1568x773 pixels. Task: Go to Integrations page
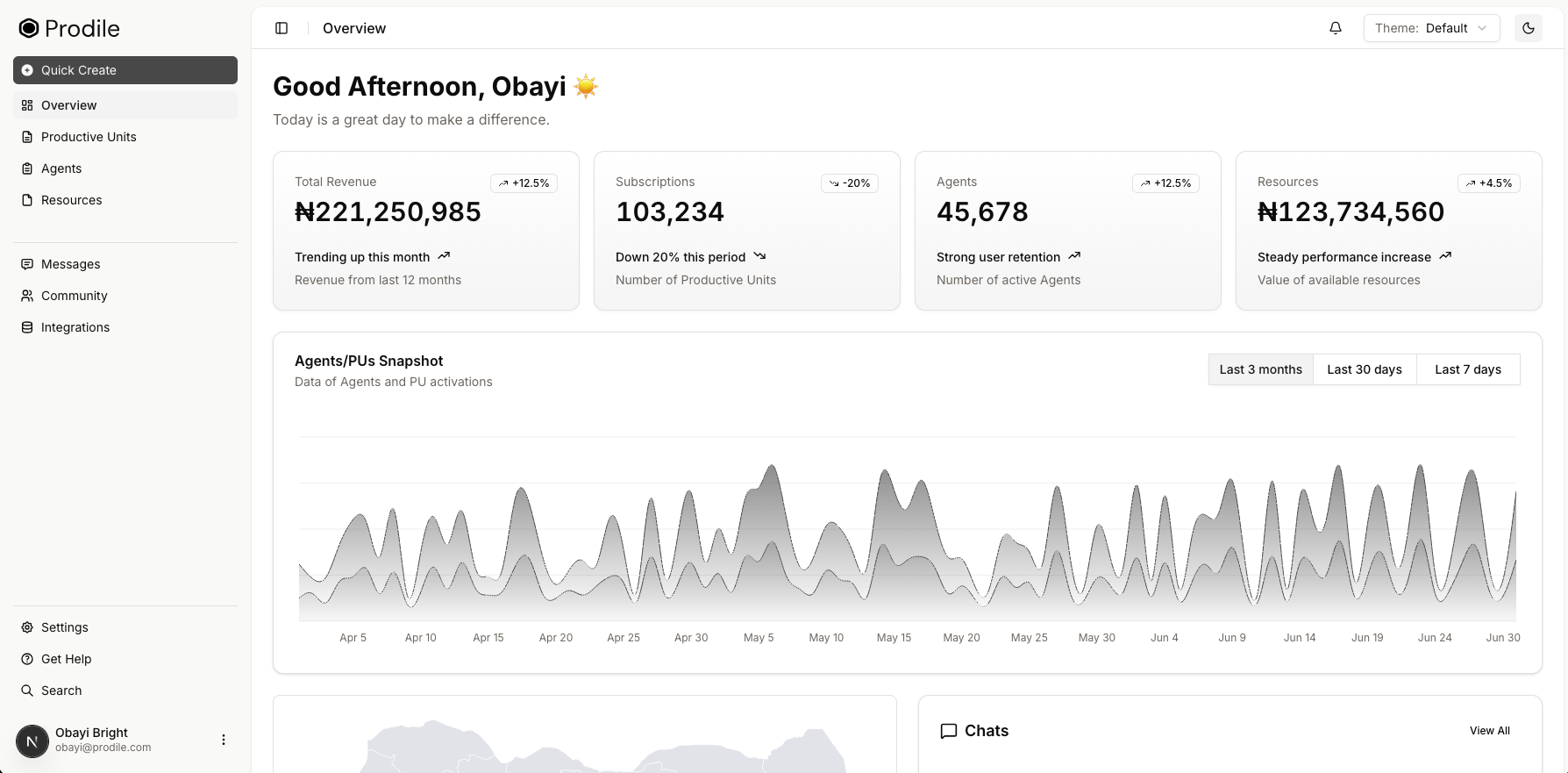click(x=75, y=327)
